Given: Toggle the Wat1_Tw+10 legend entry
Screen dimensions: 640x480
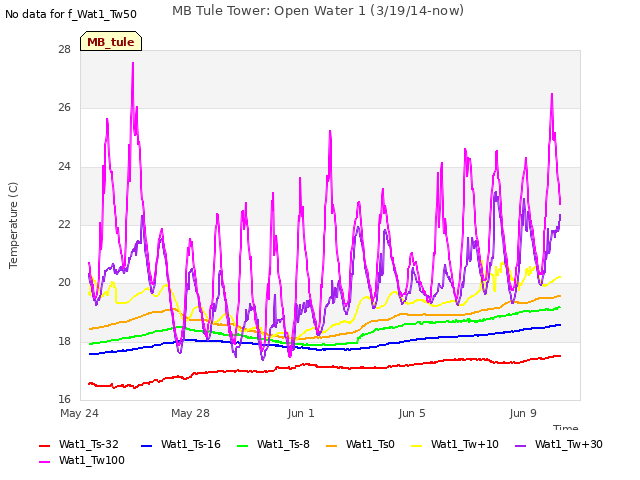Looking at the screenshot, I should tap(455, 444).
